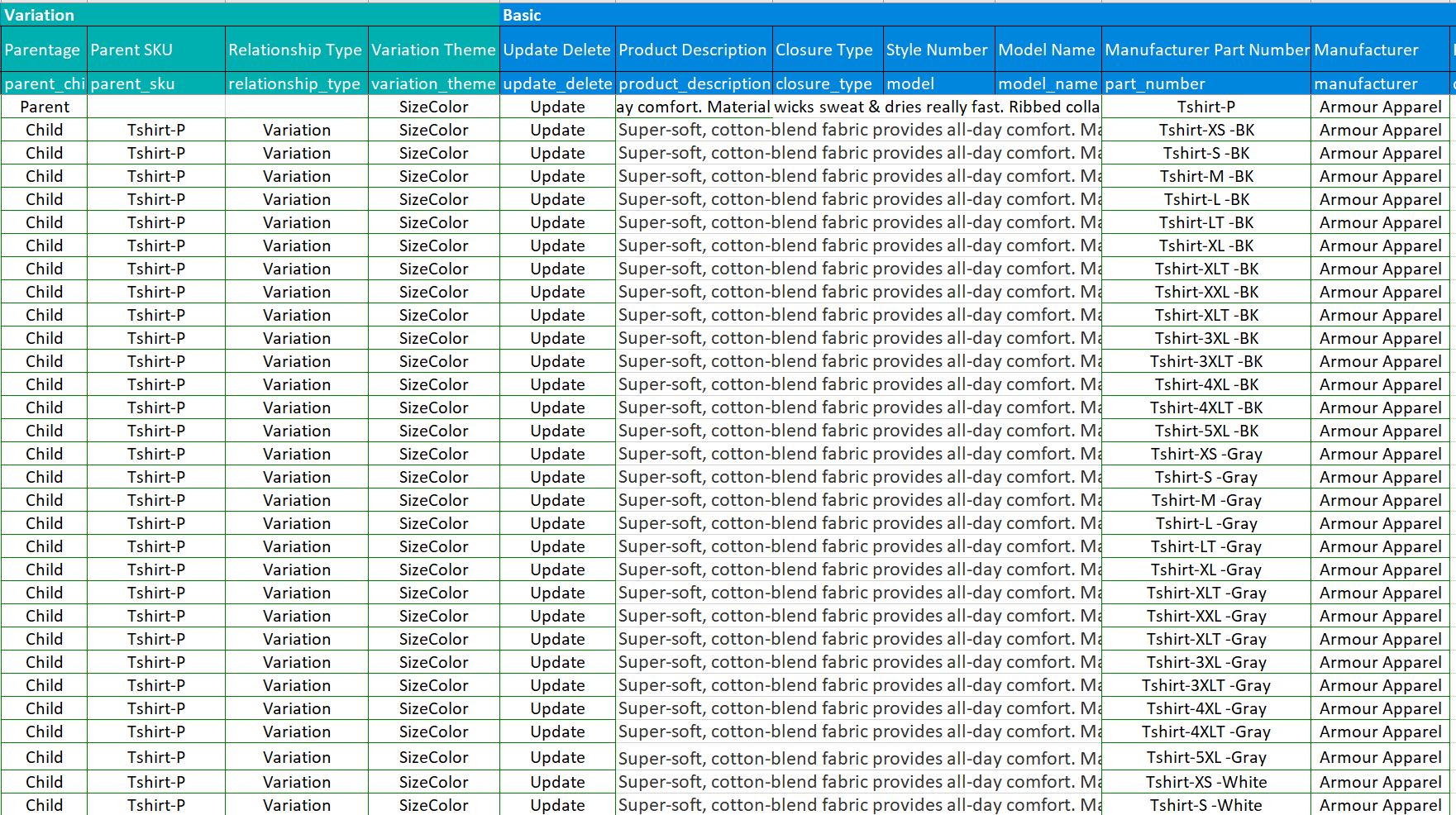Select the Tshirt-XL -BK part number cell
Image resolution: width=1456 pixels, height=815 pixels.
pos(1206,245)
